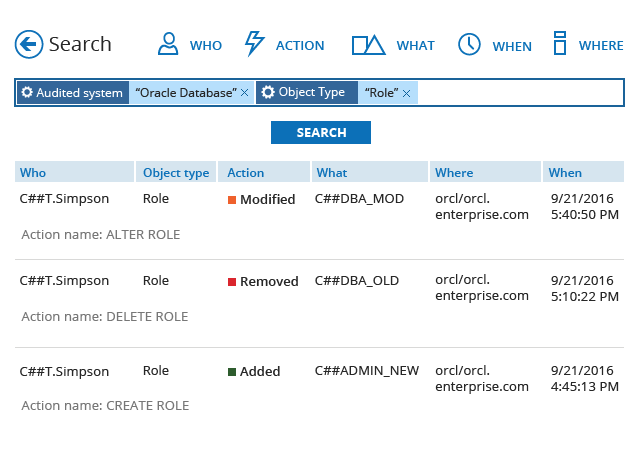The image size is (640, 450).
Task: Sort results by the When column
Action: [565, 172]
